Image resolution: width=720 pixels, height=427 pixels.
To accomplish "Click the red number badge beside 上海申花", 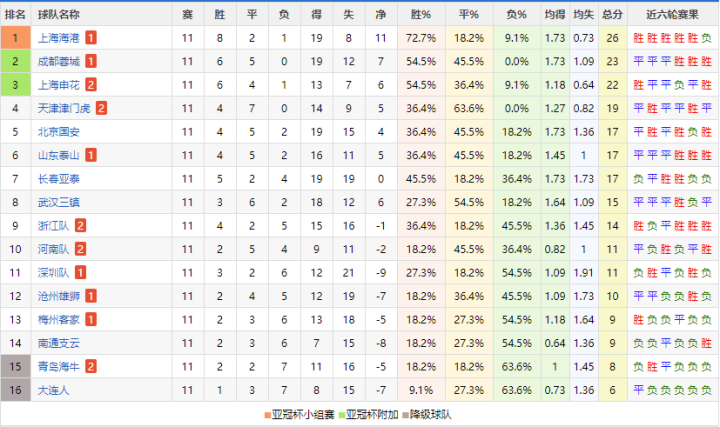I will pos(91,85).
